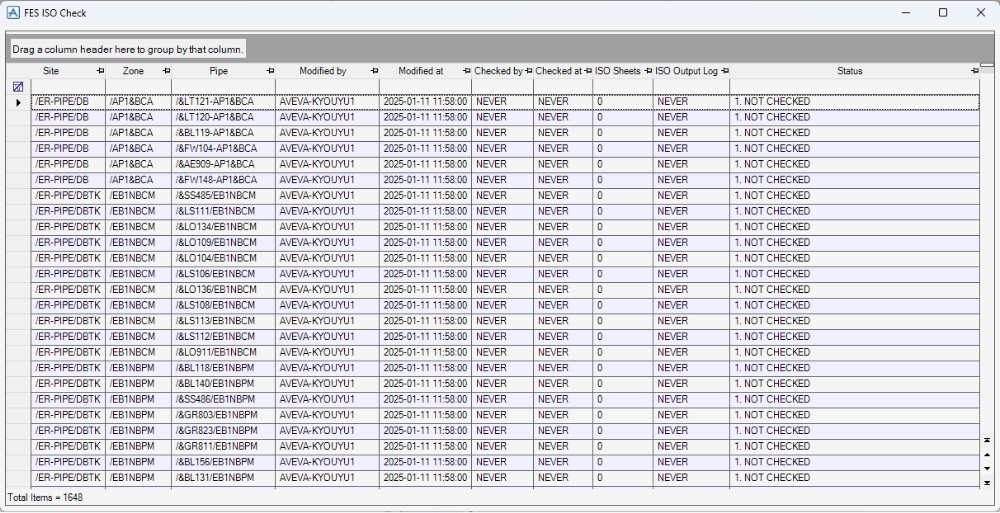Image resolution: width=1000 pixels, height=513 pixels.
Task: Sort by Checked by column header
Action: (498, 71)
